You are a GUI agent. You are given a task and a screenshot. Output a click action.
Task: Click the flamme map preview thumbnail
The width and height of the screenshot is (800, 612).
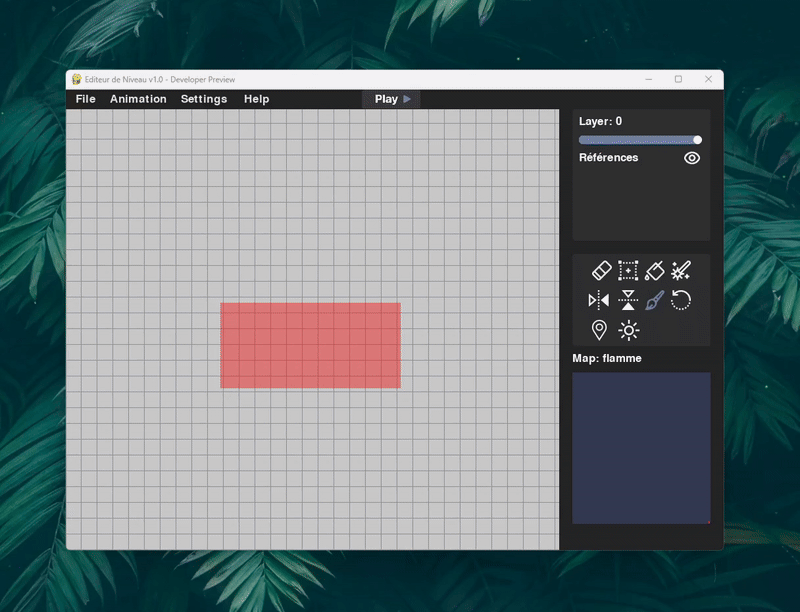click(641, 448)
